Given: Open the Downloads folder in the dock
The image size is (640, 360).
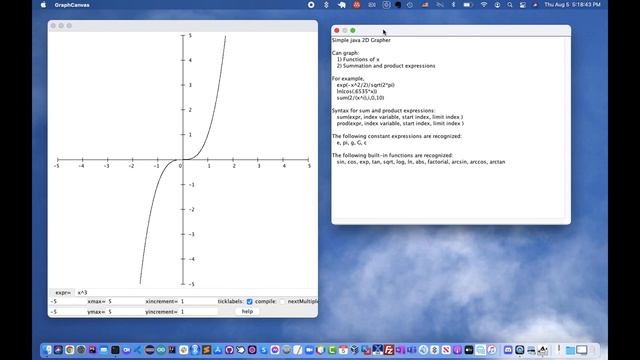Looking at the screenshot, I should click(570, 350).
